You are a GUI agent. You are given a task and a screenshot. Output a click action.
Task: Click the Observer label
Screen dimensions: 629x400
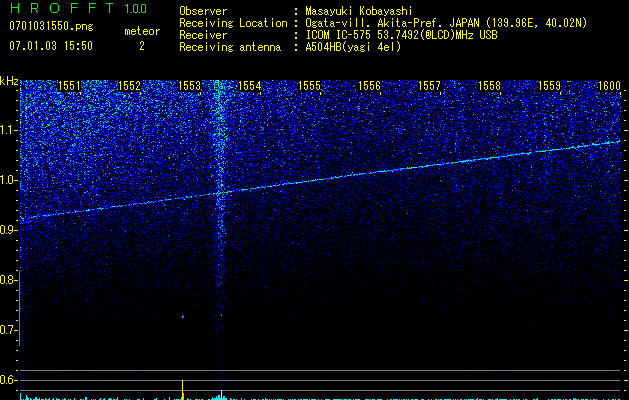(203, 11)
